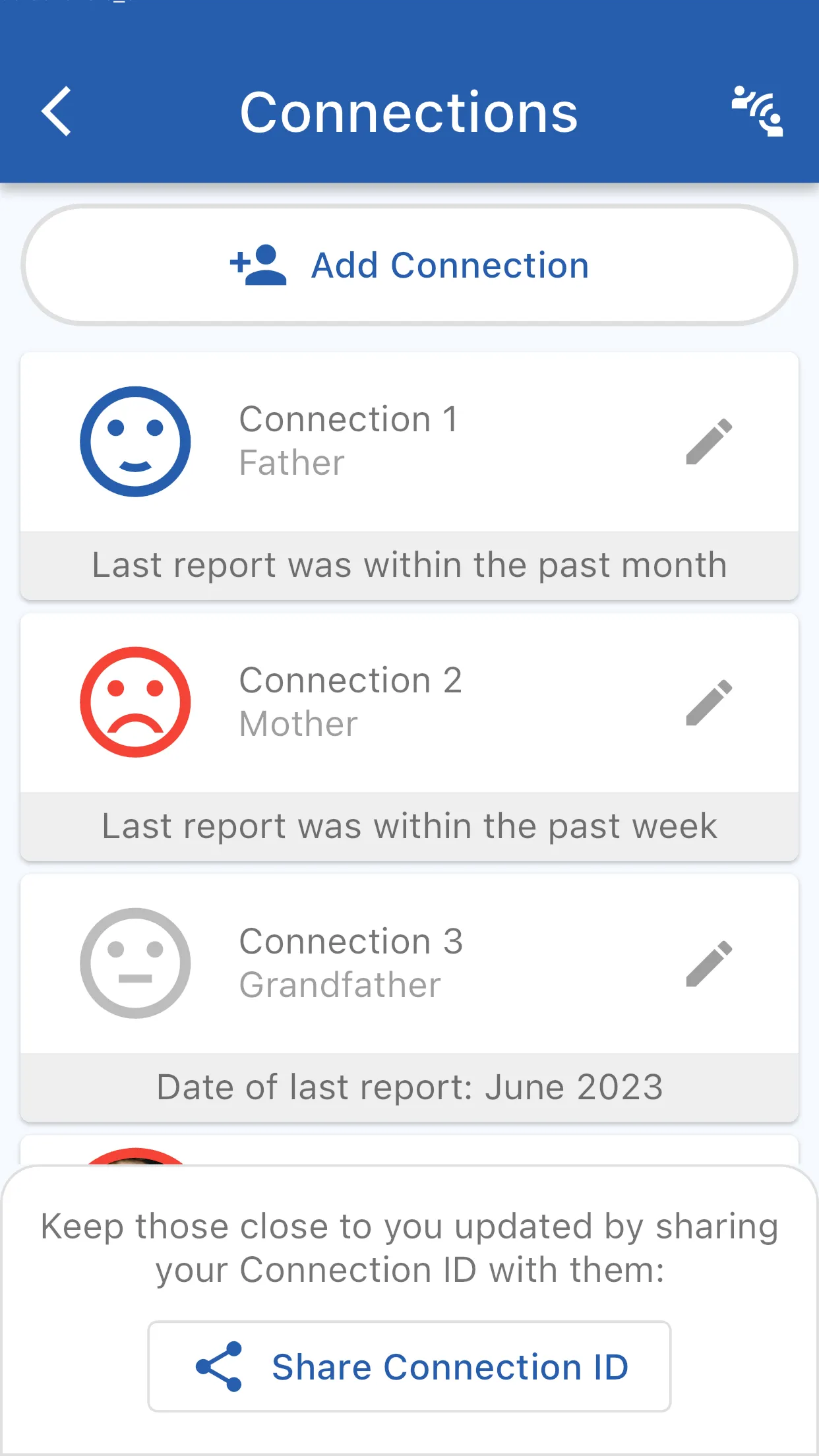Tap the Connections page title
This screenshot has width=819, height=1456.
pyautogui.click(x=409, y=112)
